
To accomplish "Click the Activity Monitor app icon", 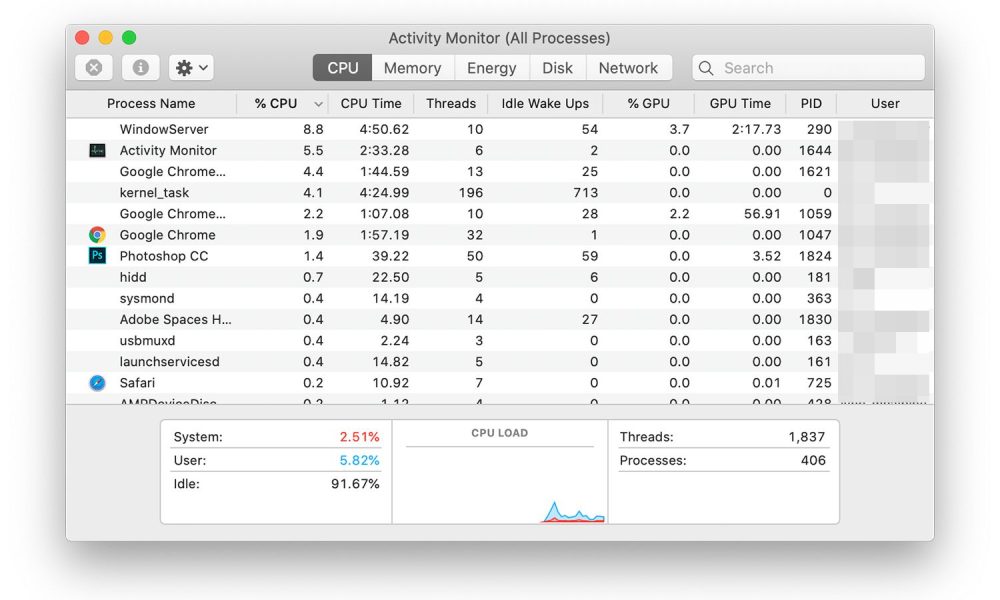I will tap(97, 150).
